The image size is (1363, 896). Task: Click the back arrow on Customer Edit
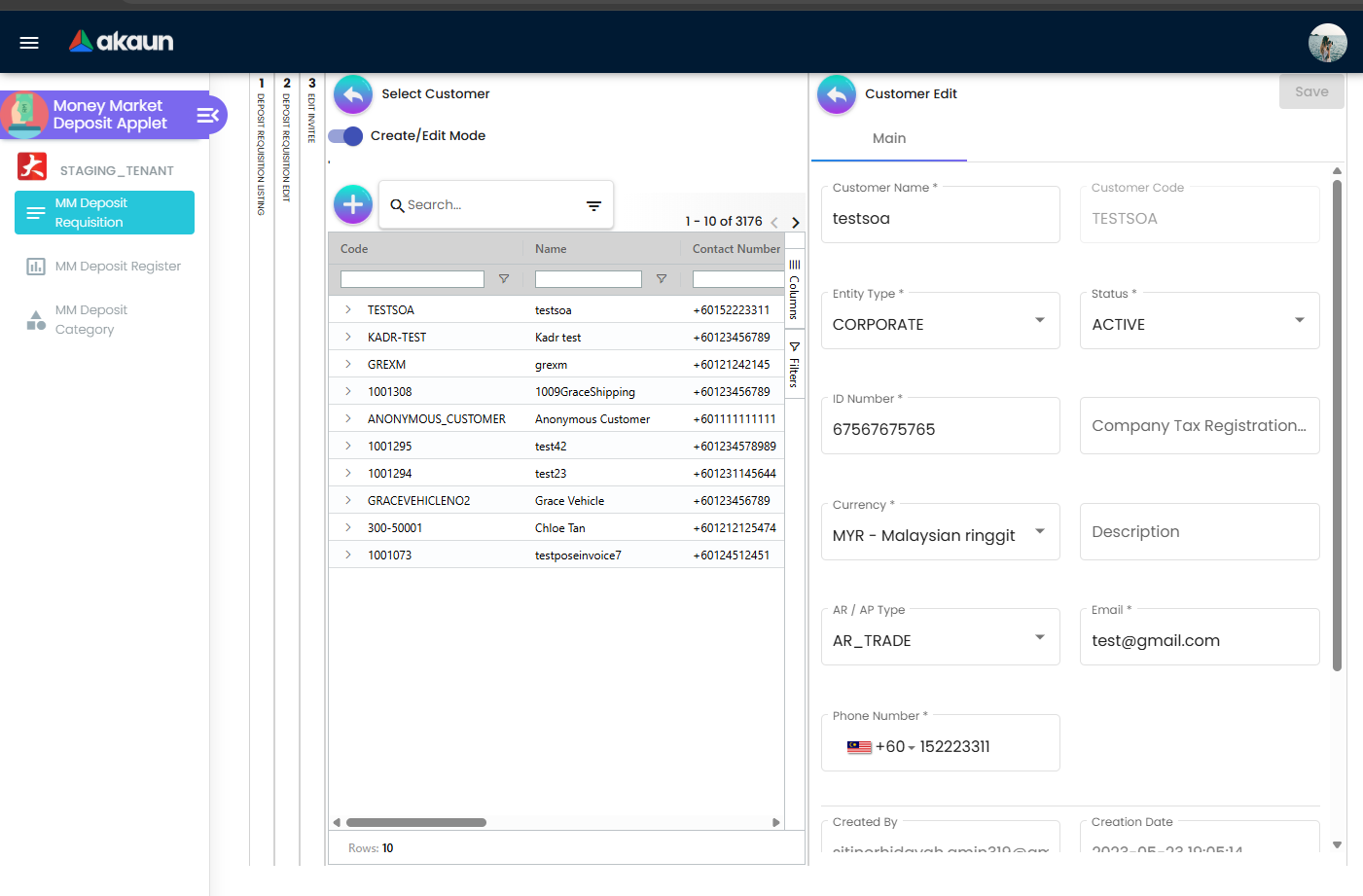click(x=836, y=94)
